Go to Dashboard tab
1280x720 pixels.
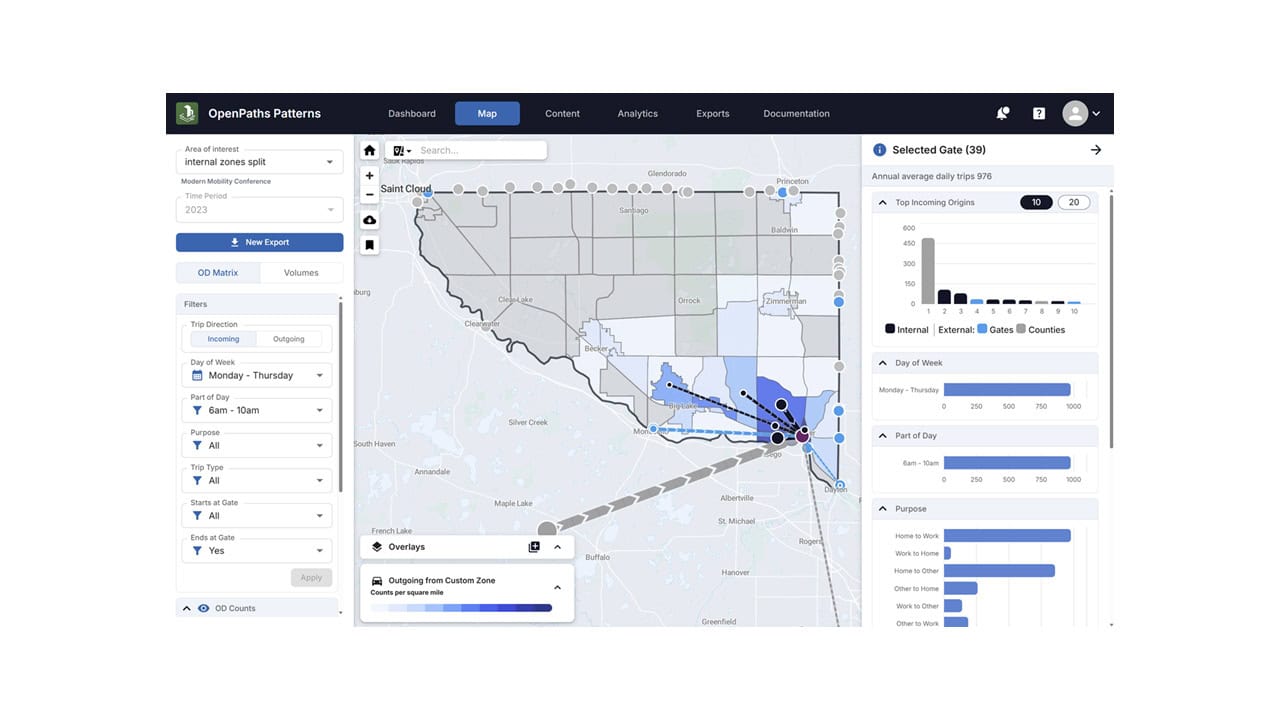coord(412,113)
